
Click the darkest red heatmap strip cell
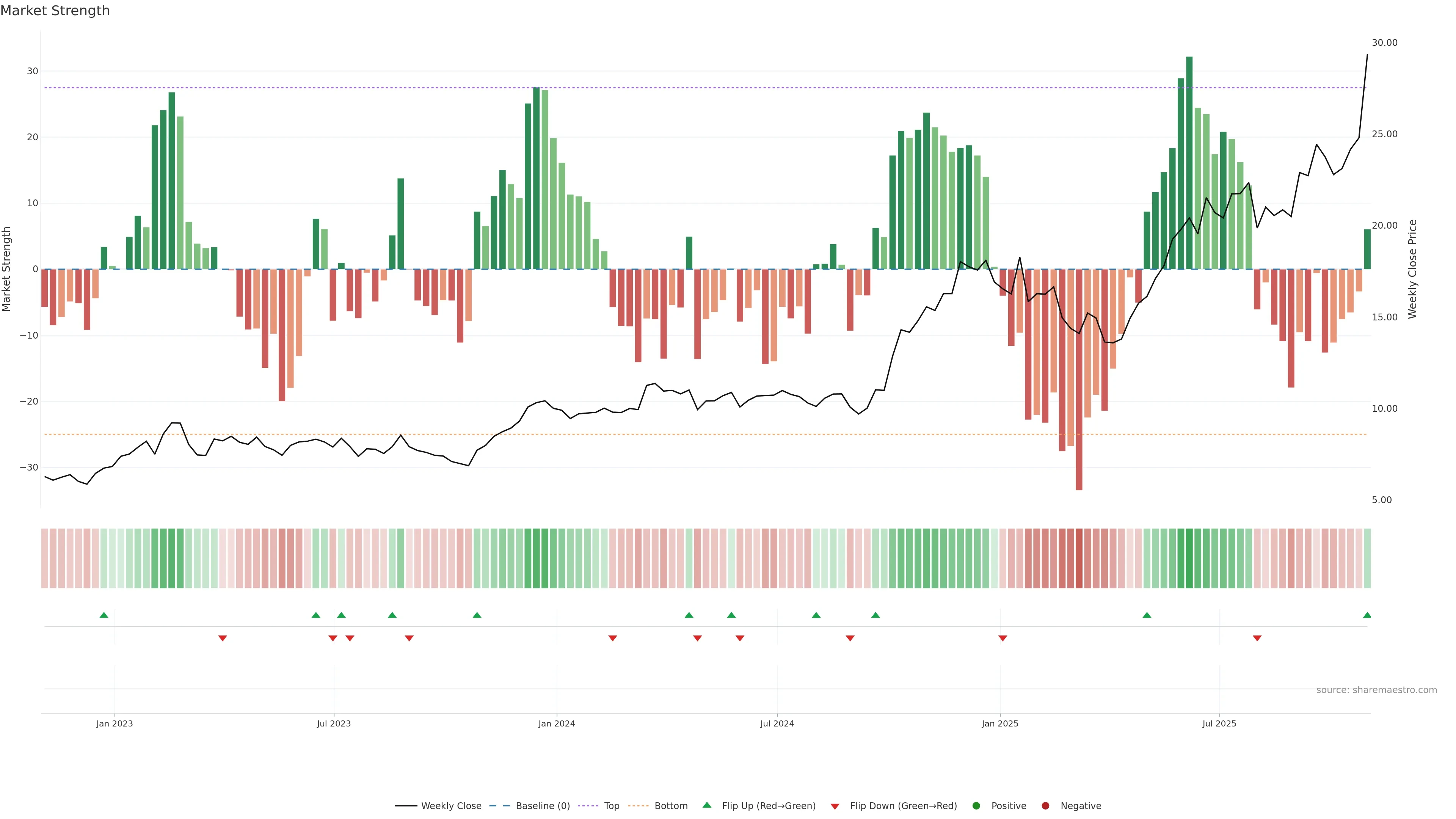tap(1079, 558)
